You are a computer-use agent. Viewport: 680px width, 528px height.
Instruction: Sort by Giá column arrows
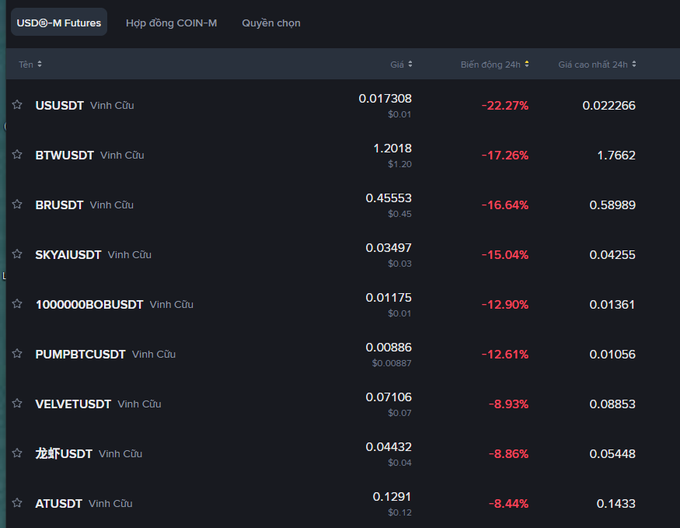click(410, 64)
